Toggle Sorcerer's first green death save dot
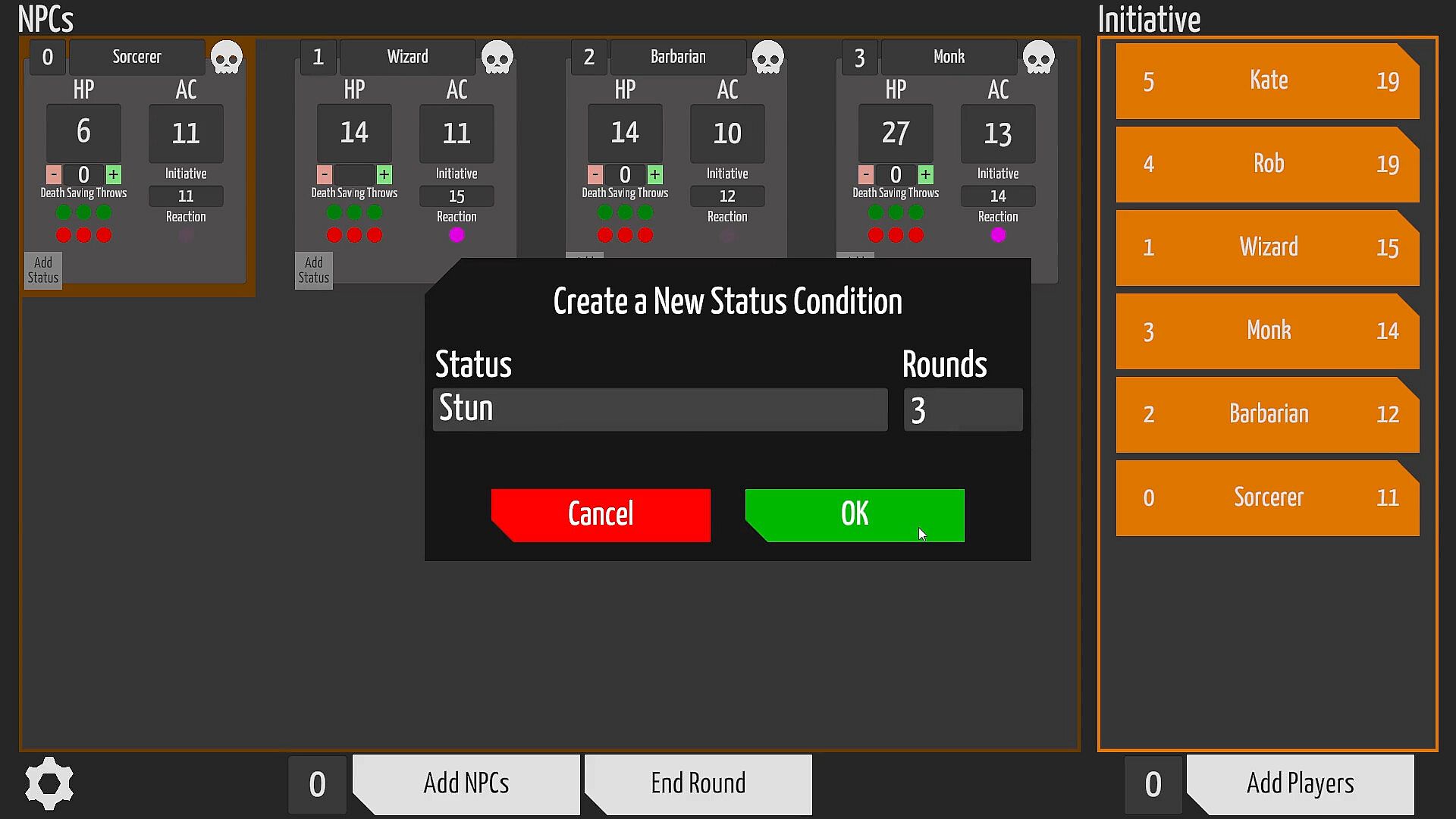Viewport: 1456px width, 819px height. tap(64, 212)
